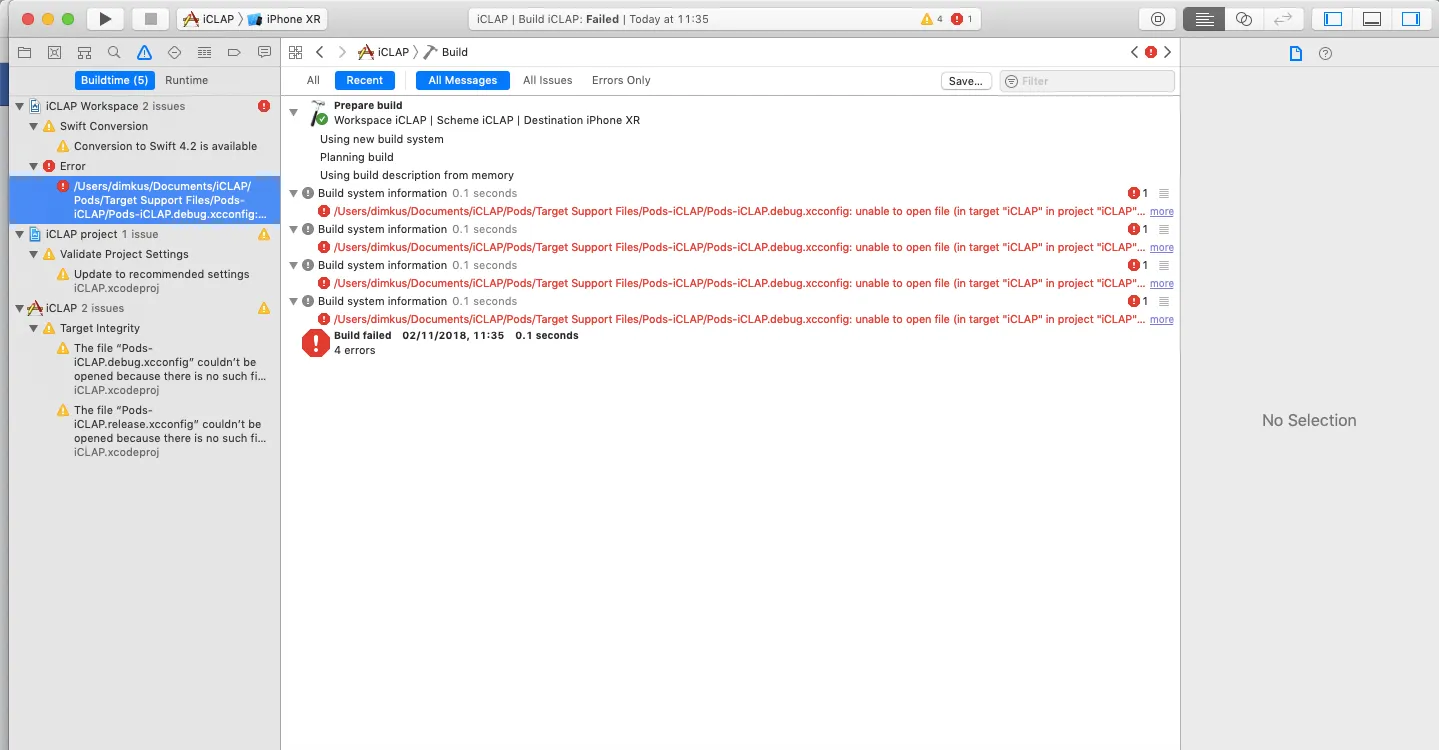Show the Quick Help inspector icon

pyautogui.click(x=1326, y=53)
